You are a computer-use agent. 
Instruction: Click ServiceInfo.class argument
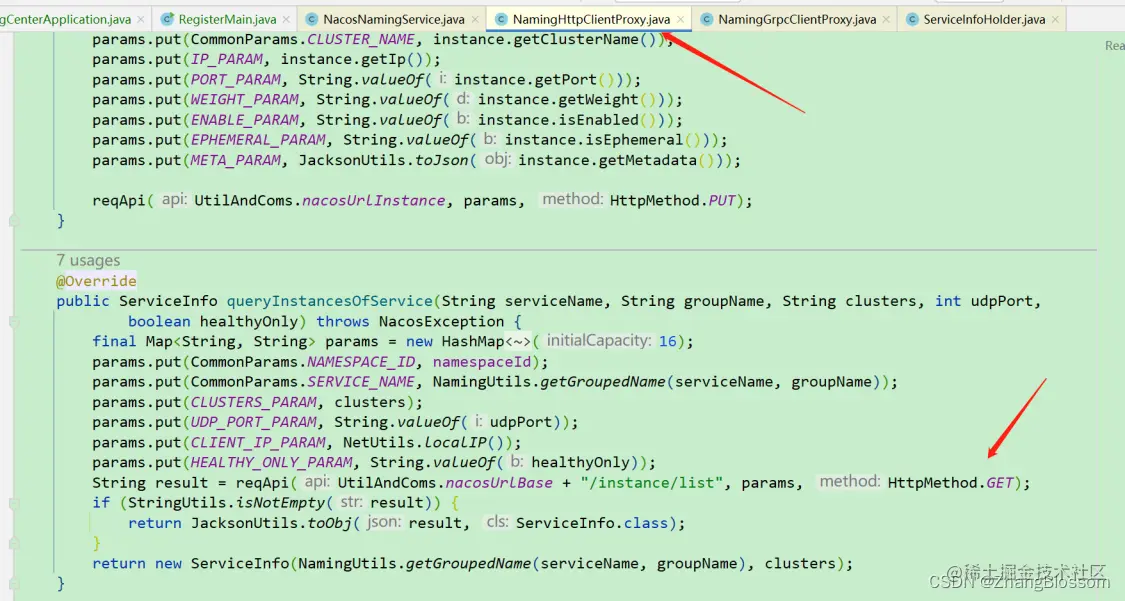pyautogui.click(x=592, y=523)
